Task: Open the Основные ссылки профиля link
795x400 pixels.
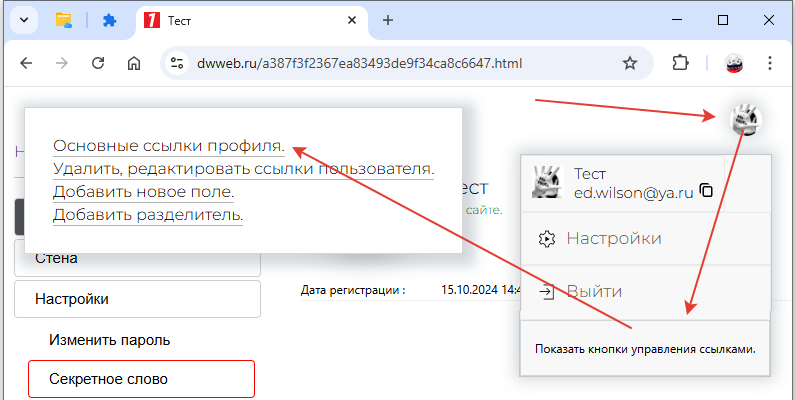Action: point(168,146)
